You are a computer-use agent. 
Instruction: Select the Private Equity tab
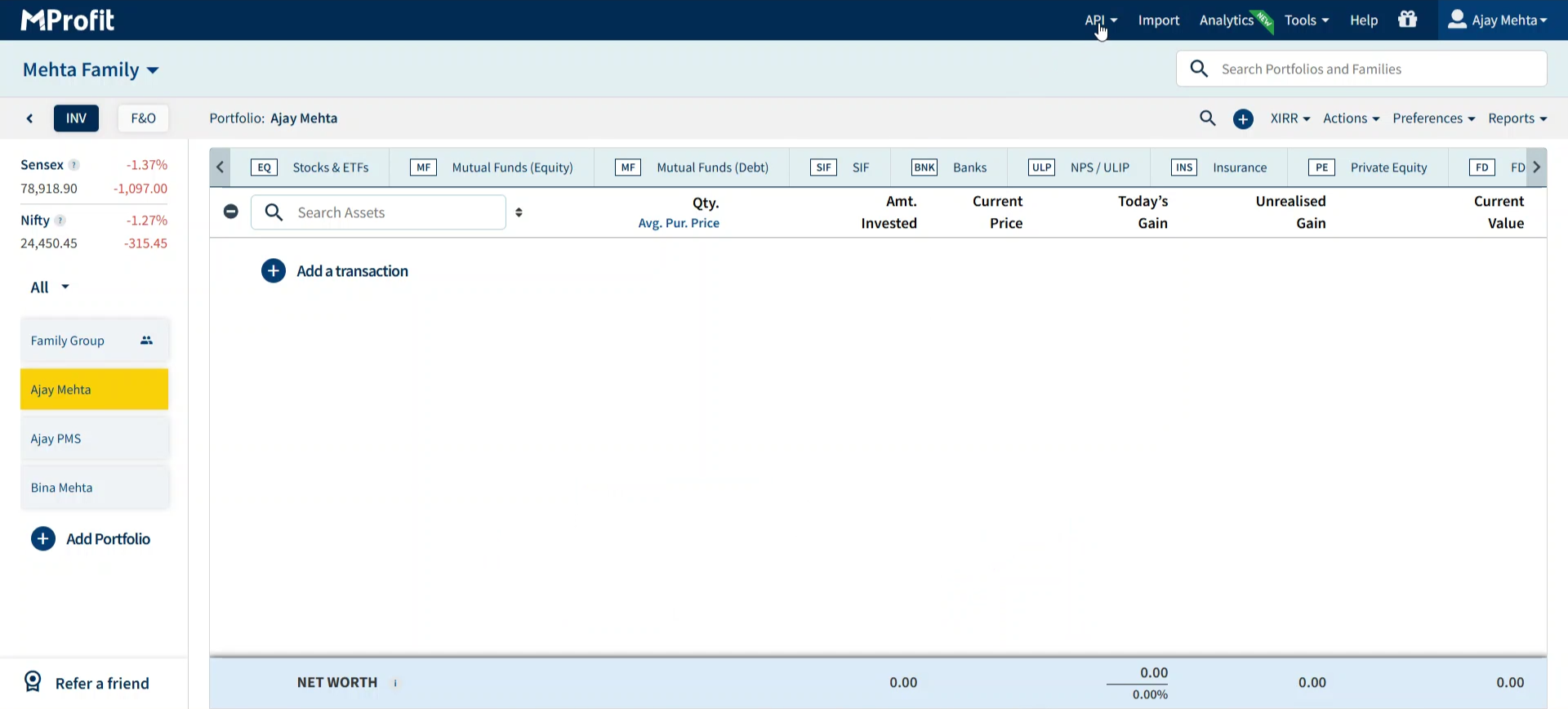1368,167
